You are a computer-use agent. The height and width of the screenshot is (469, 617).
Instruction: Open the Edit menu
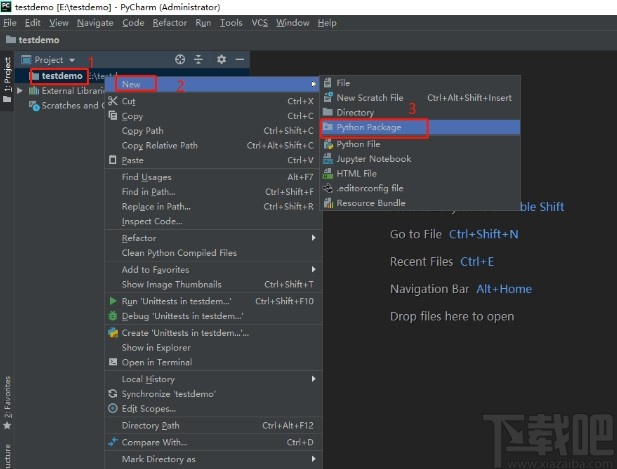click(32, 23)
